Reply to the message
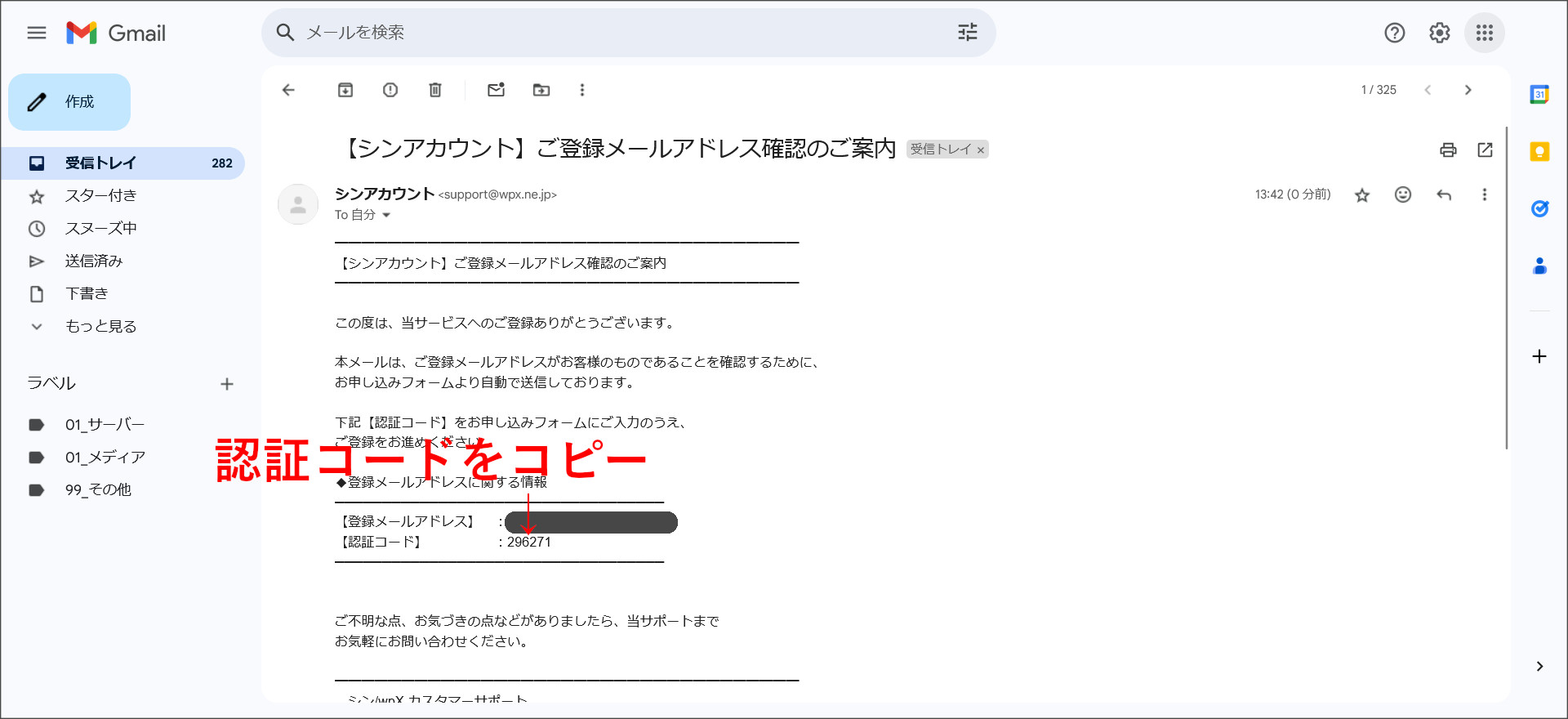This screenshot has height=719, width=1568. [x=1444, y=194]
